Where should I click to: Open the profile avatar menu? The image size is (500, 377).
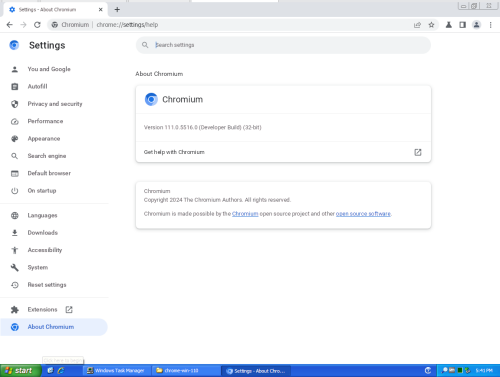(477, 25)
